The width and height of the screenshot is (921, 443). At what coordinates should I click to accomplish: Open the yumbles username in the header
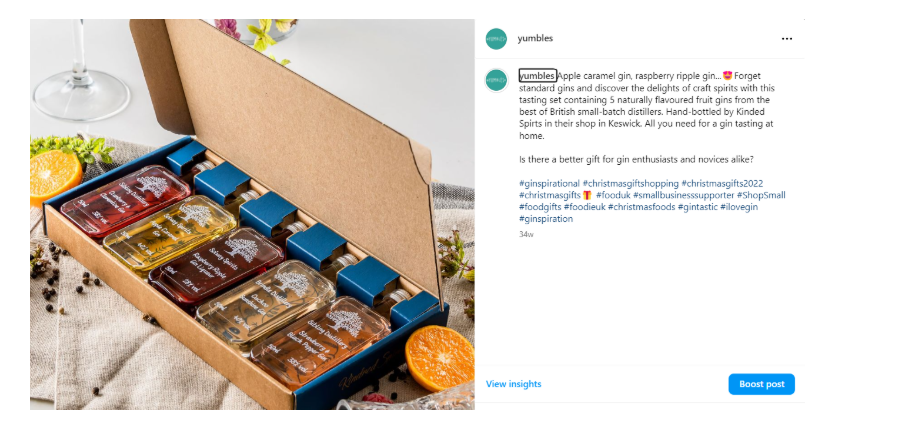click(535, 39)
